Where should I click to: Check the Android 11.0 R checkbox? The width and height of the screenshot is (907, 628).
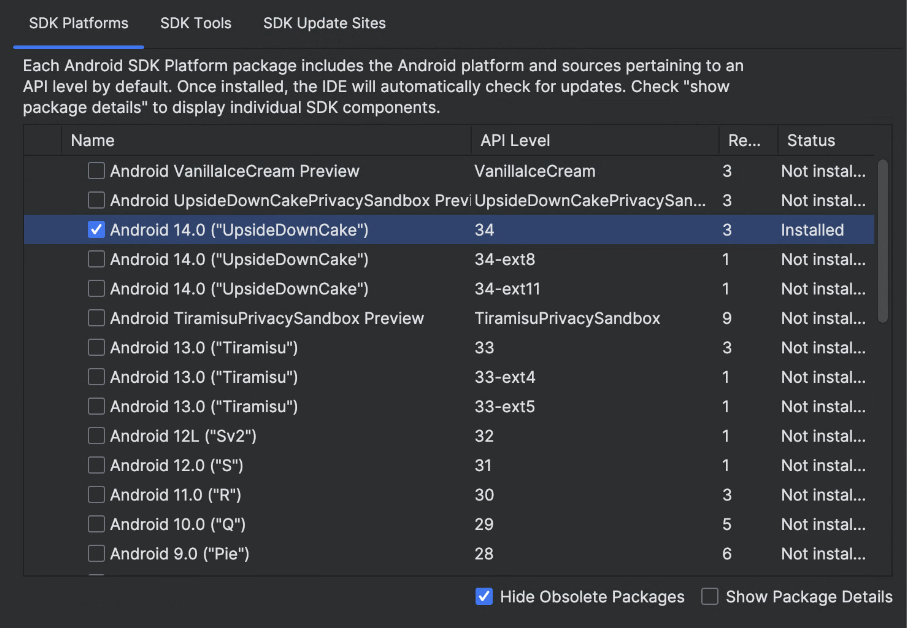(x=96, y=495)
